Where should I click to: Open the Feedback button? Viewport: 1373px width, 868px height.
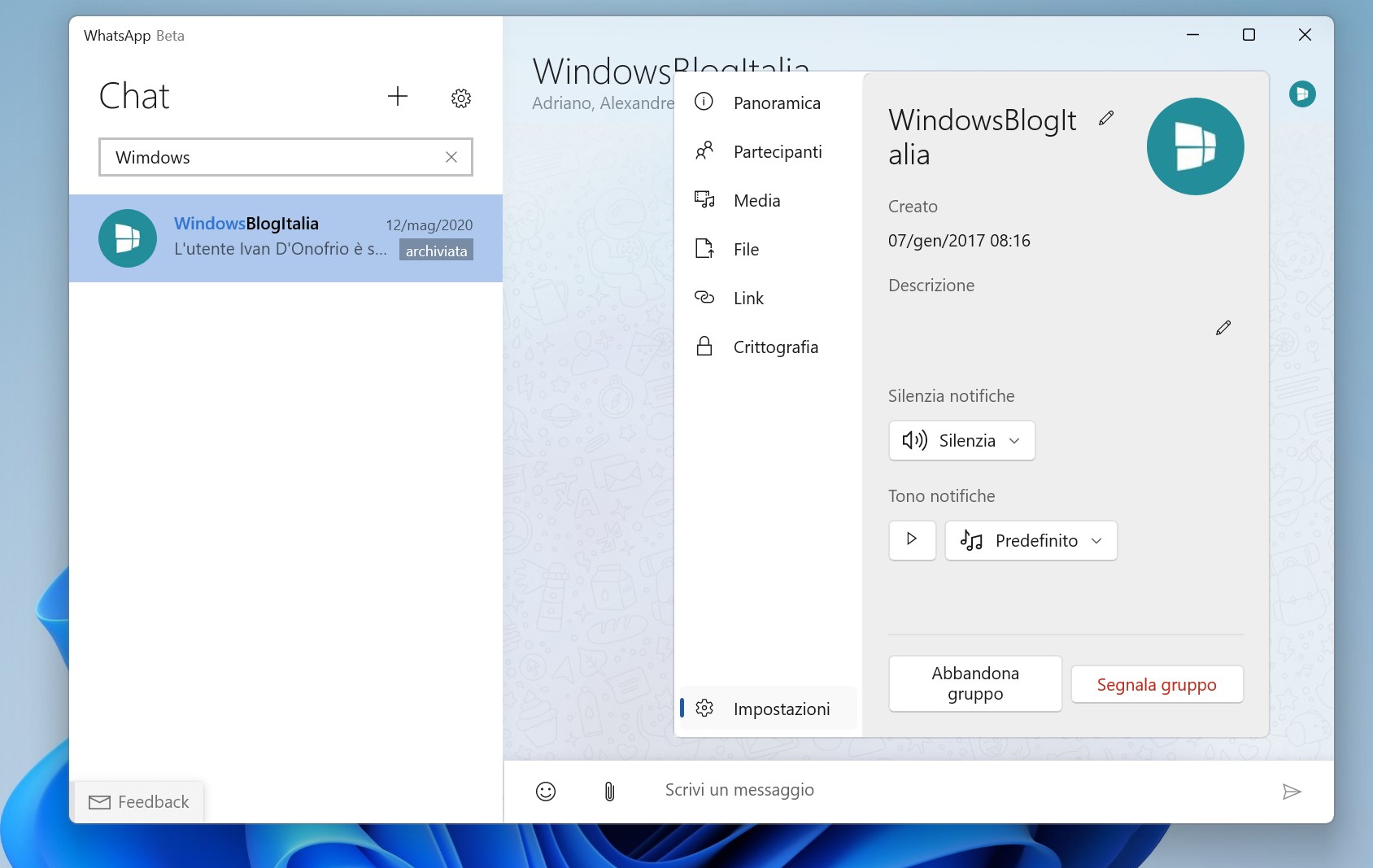click(x=138, y=802)
